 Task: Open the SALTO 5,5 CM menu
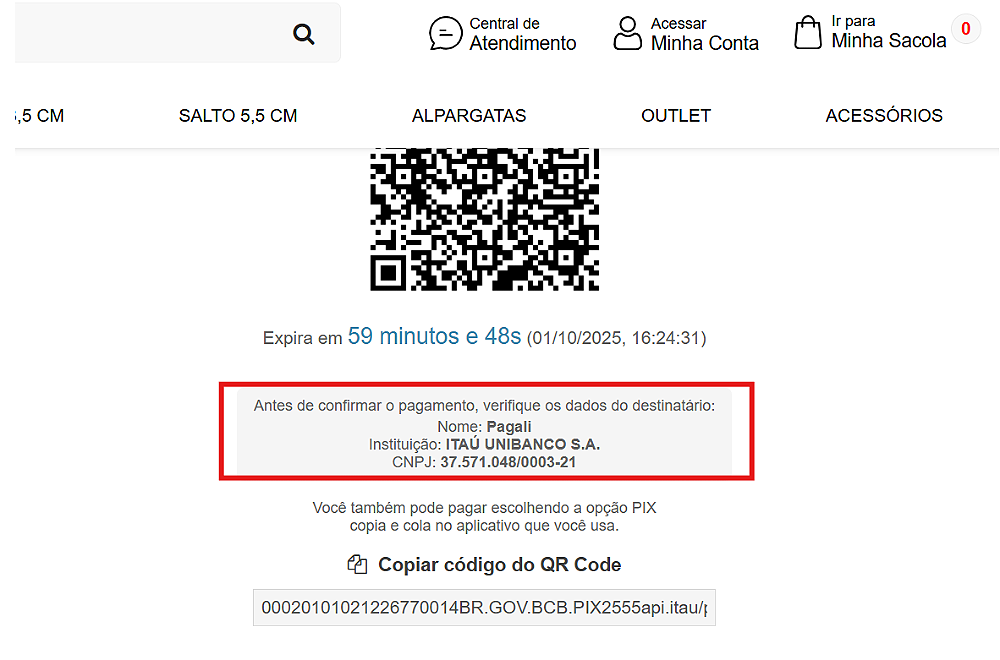(x=238, y=116)
